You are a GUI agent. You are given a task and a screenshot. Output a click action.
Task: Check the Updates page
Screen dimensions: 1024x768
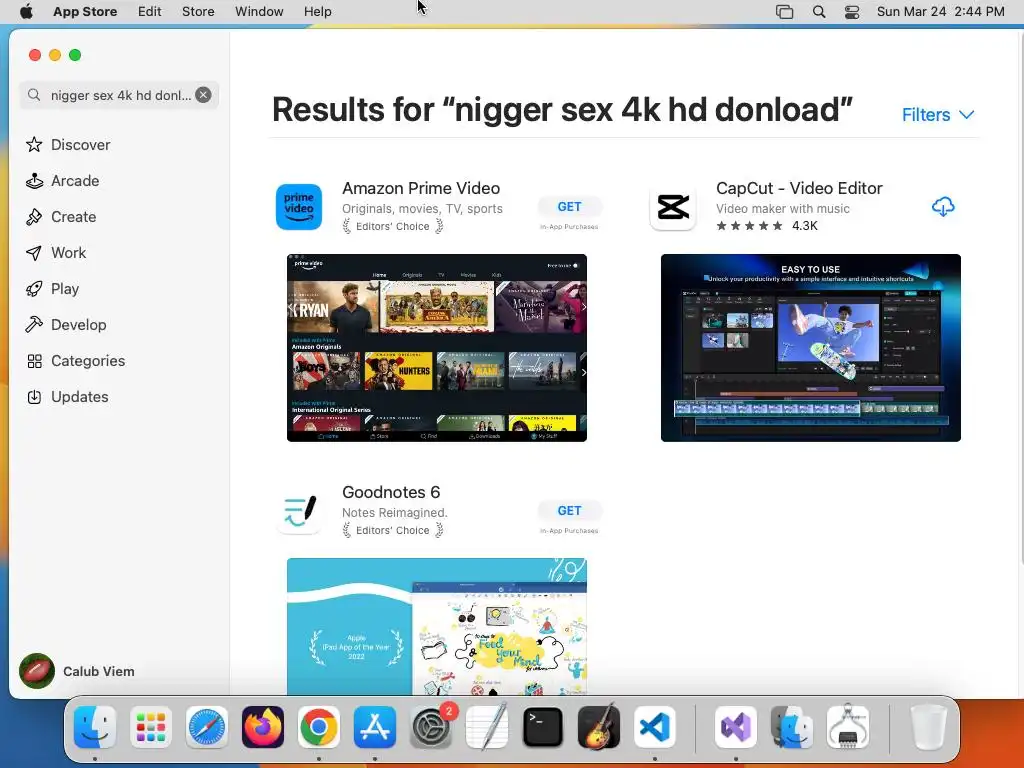[x=67, y=396]
